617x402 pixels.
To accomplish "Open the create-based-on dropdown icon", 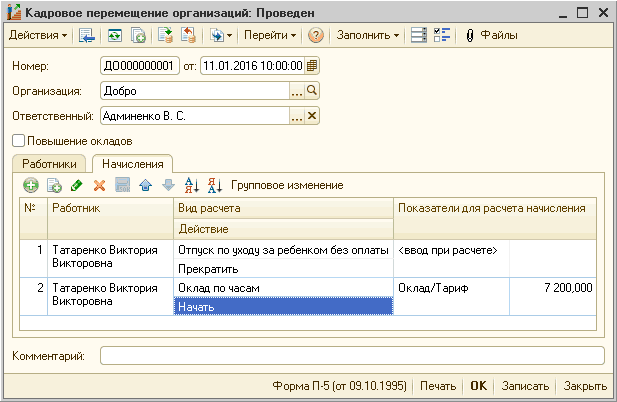I will 221,35.
